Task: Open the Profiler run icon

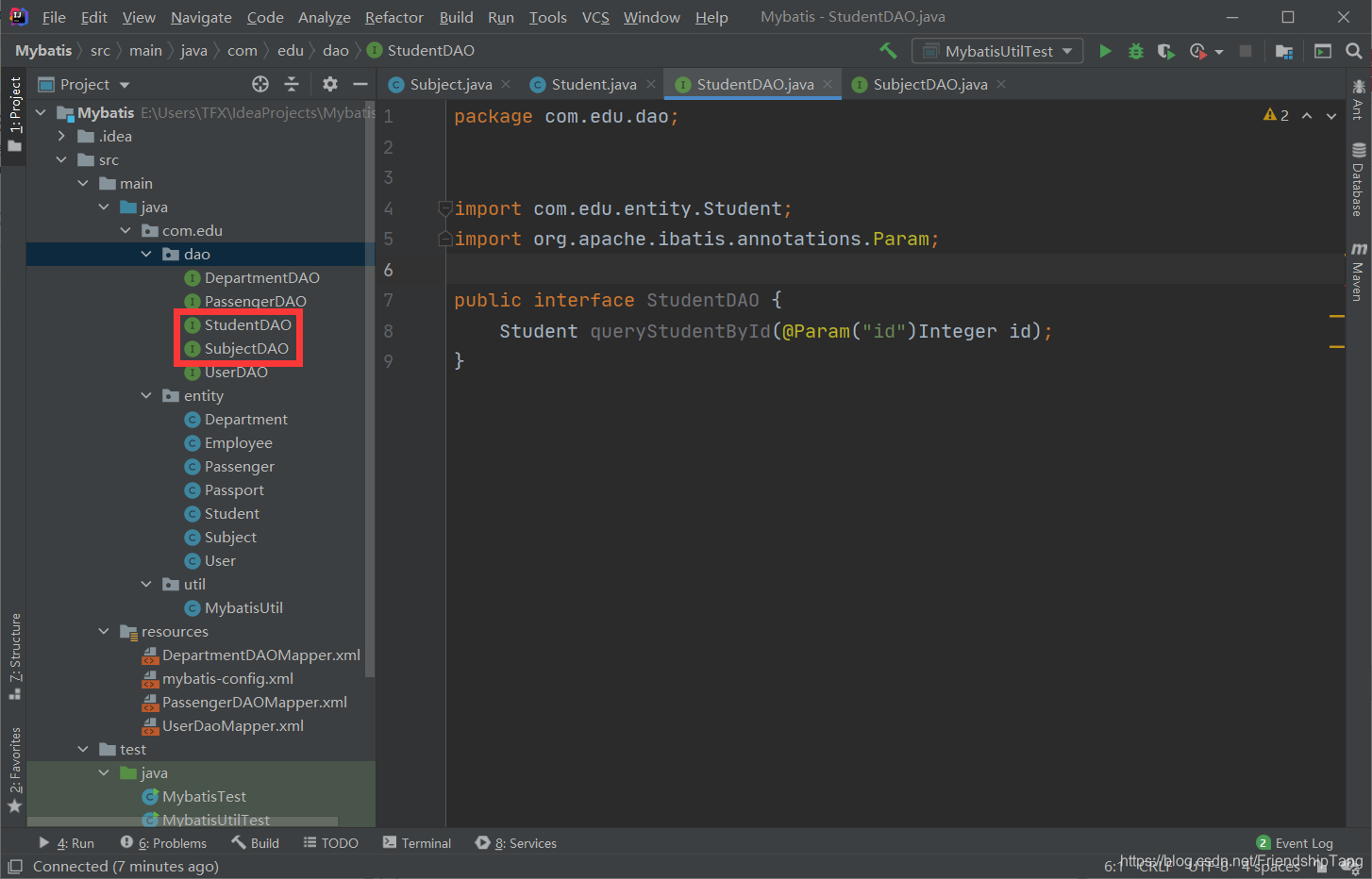Action: pyautogui.click(x=1197, y=51)
